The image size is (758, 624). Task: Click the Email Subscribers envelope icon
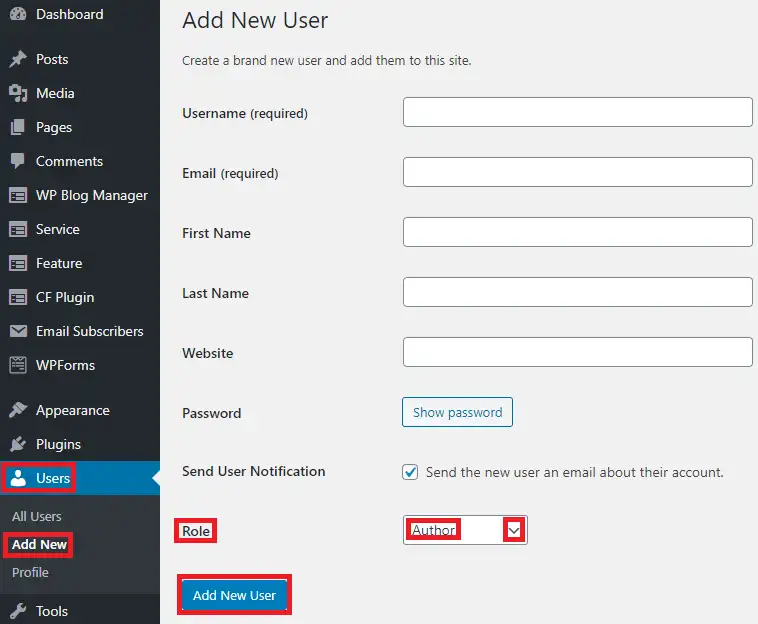click(18, 331)
